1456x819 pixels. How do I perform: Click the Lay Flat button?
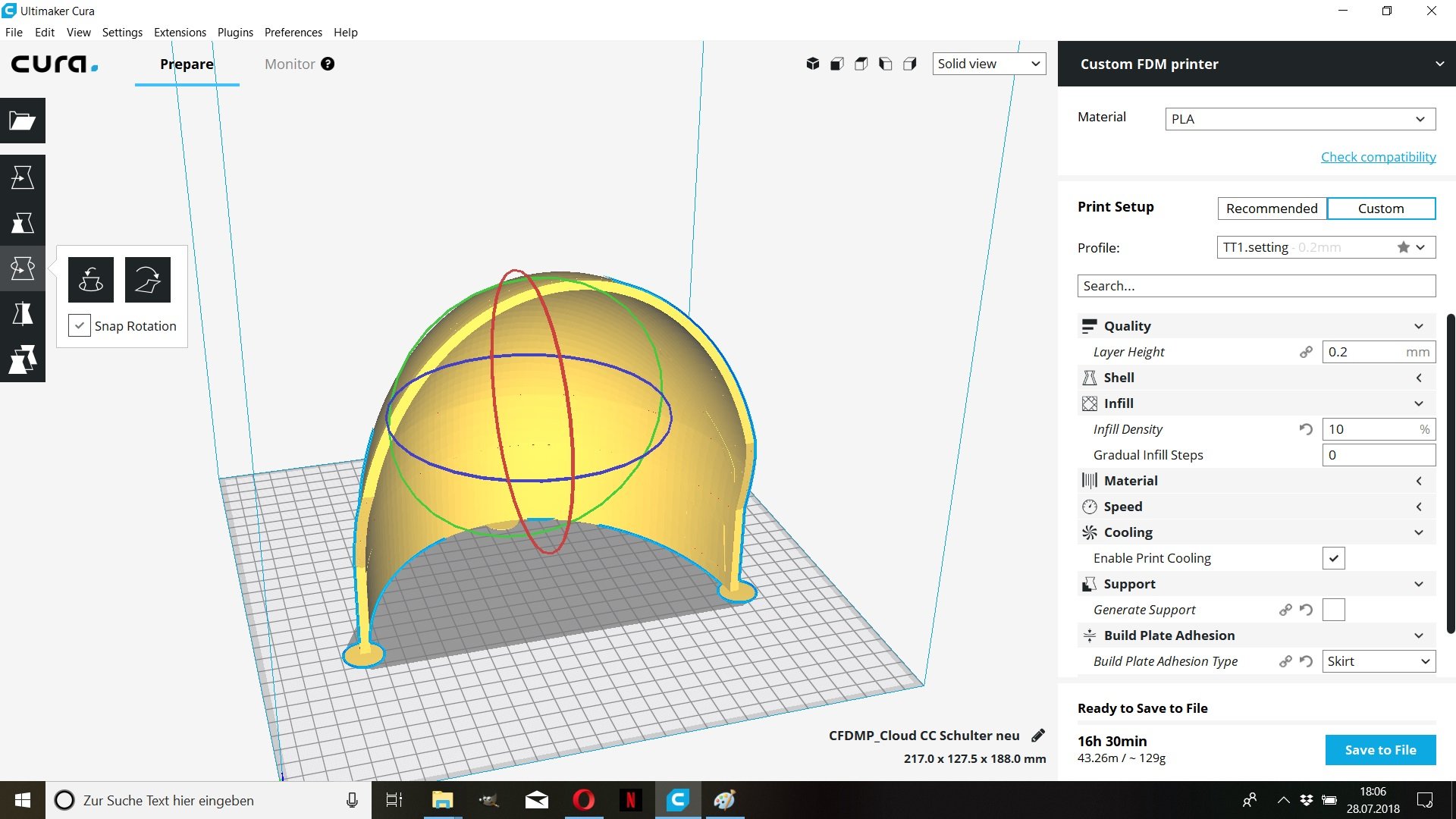click(148, 280)
